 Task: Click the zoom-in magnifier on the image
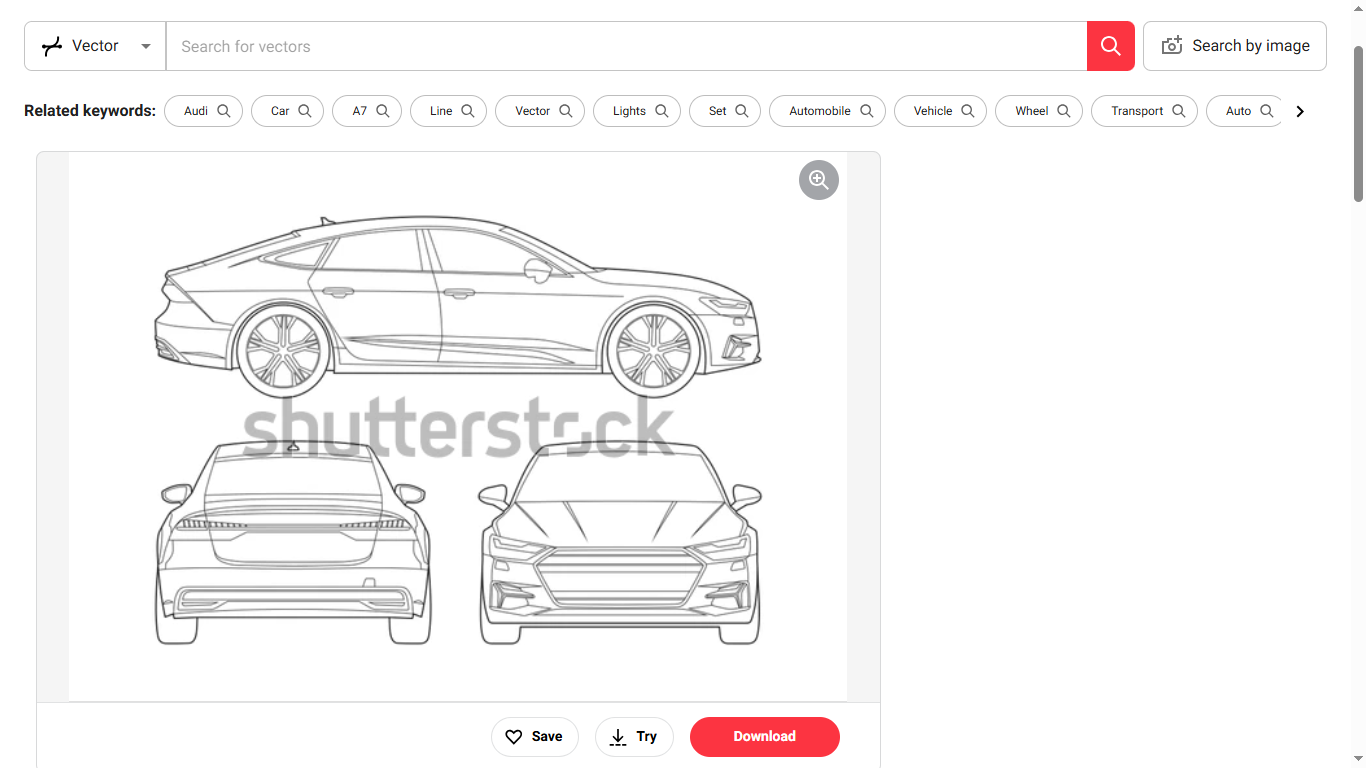pos(818,180)
